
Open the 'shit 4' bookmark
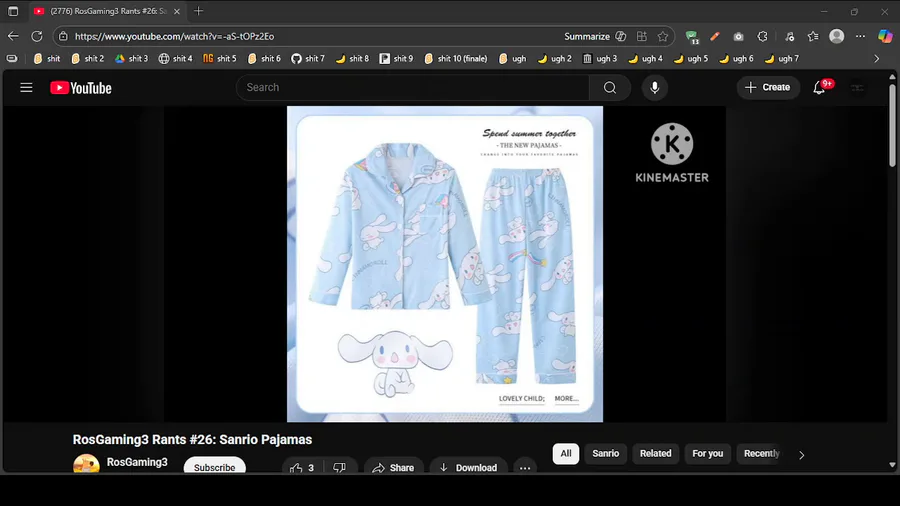(x=176, y=59)
